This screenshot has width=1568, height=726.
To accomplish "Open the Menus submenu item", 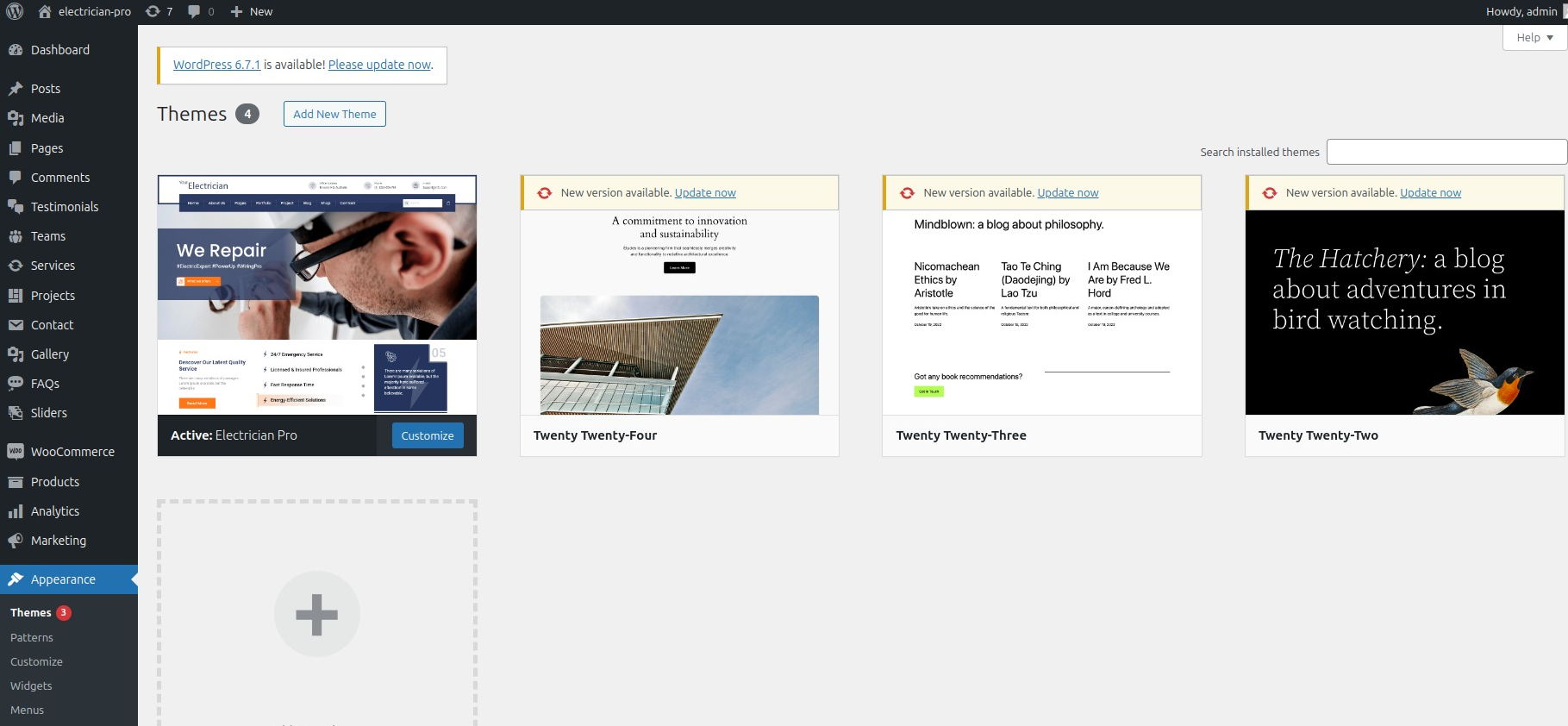I will point(27,710).
